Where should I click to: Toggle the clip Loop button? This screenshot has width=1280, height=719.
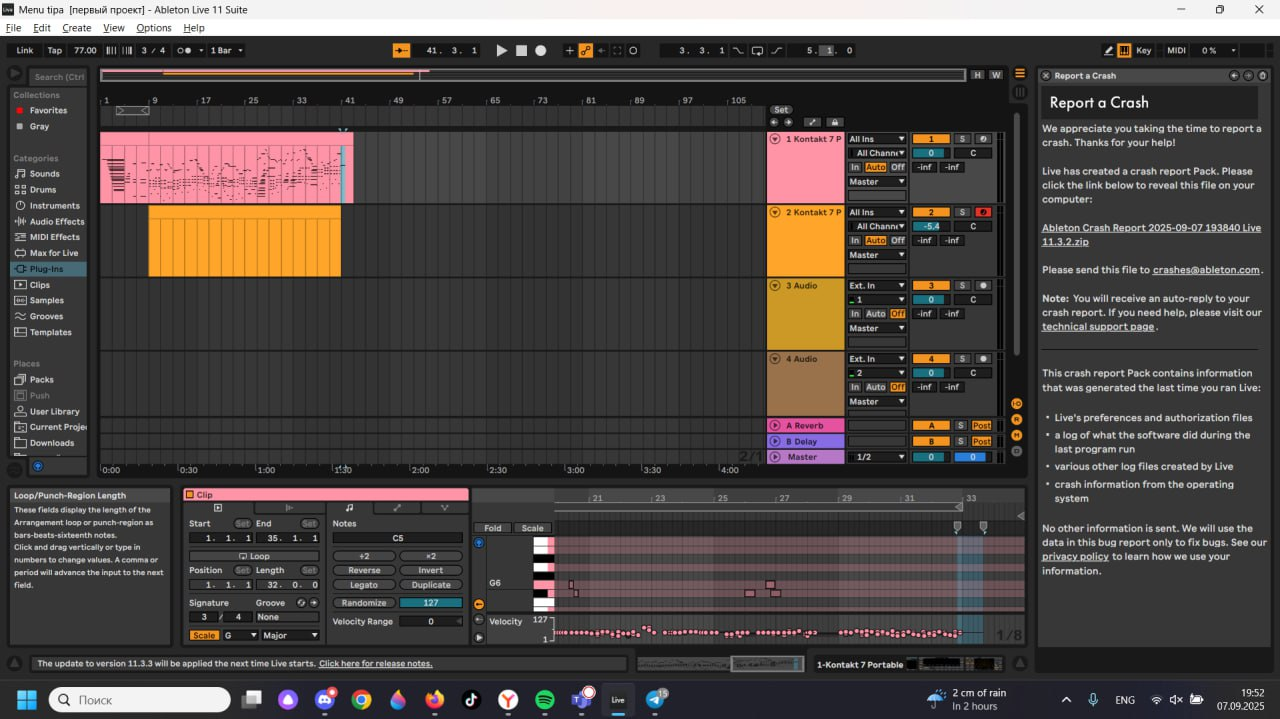click(x=254, y=556)
